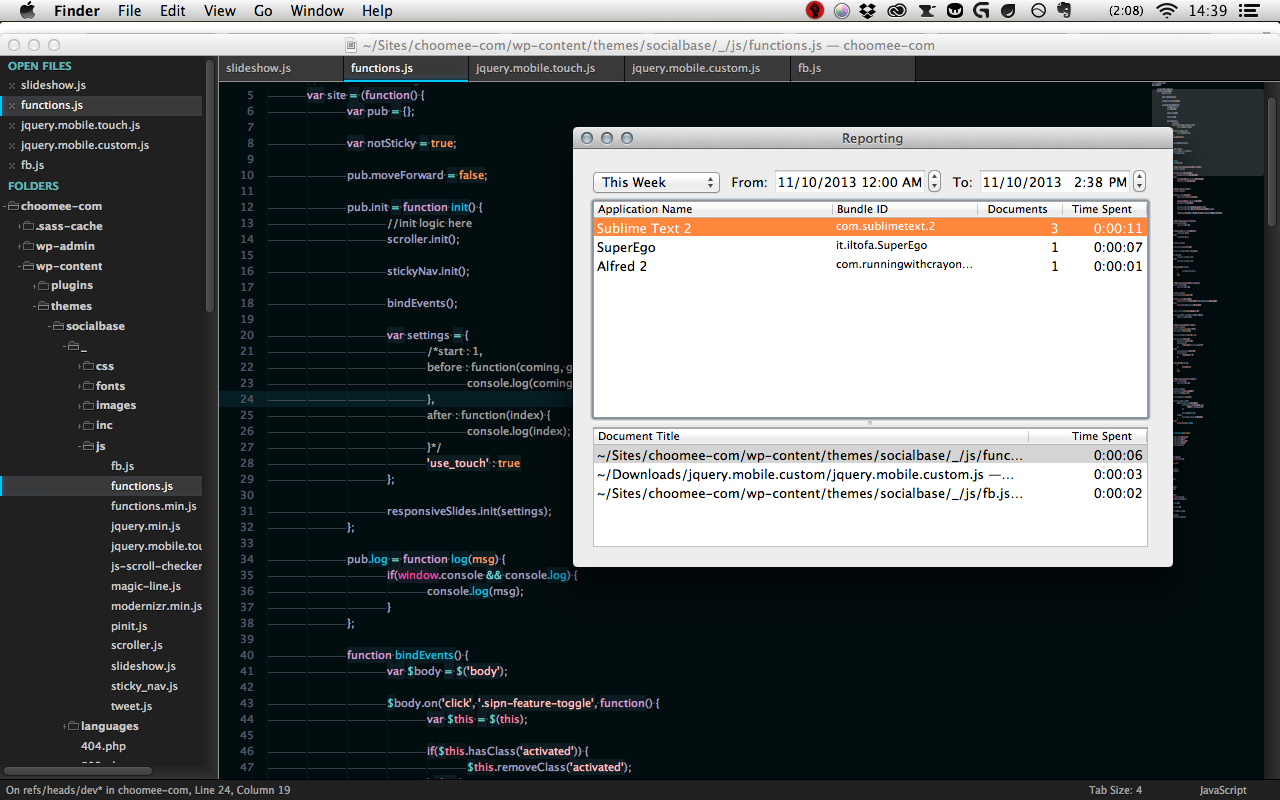Open the View menu

[x=219, y=11]
